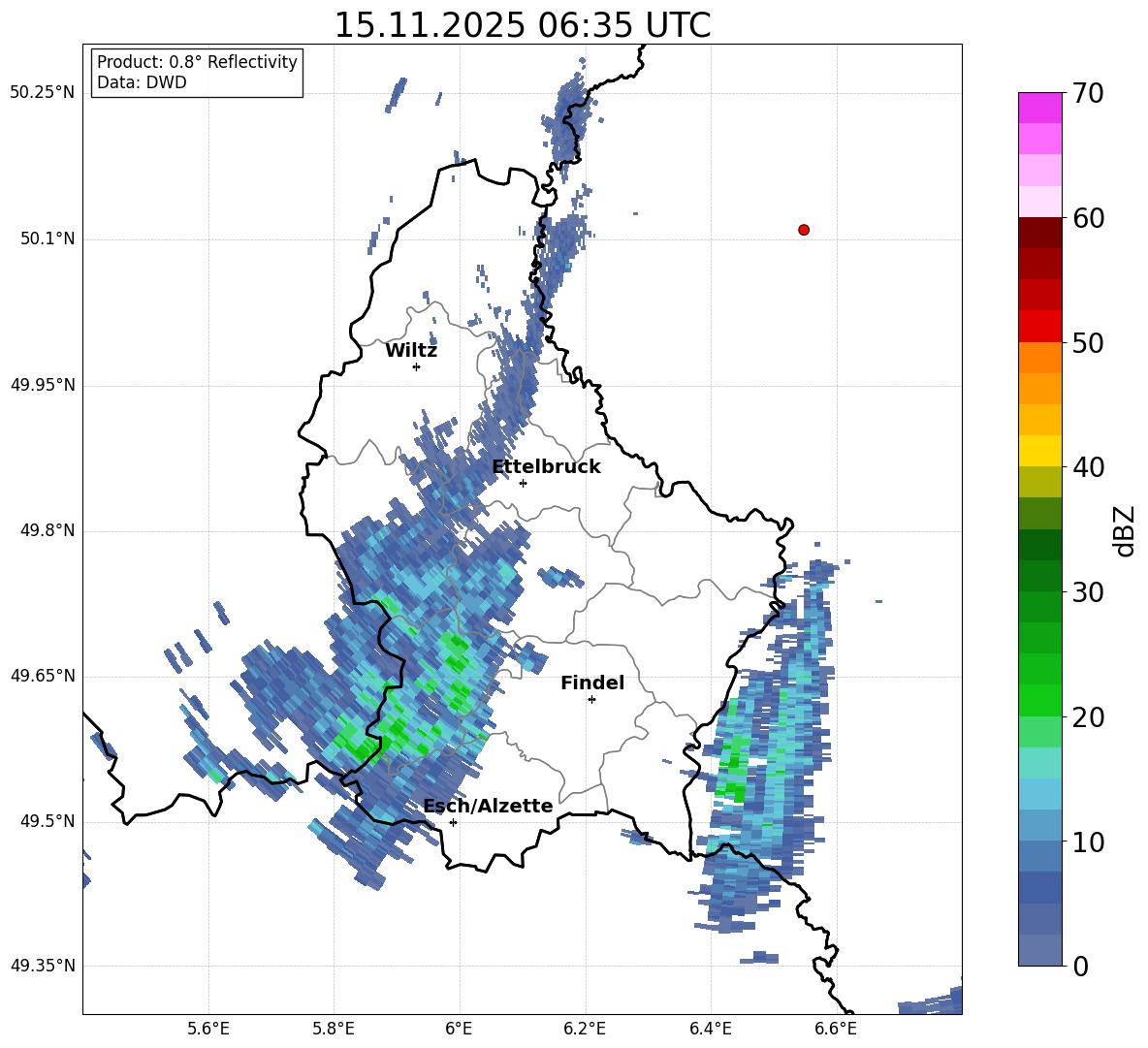Click the 50 tick on colorbar
Image resolution: width=1148 pixels, height=1048 pixels.
[1088, 343]
